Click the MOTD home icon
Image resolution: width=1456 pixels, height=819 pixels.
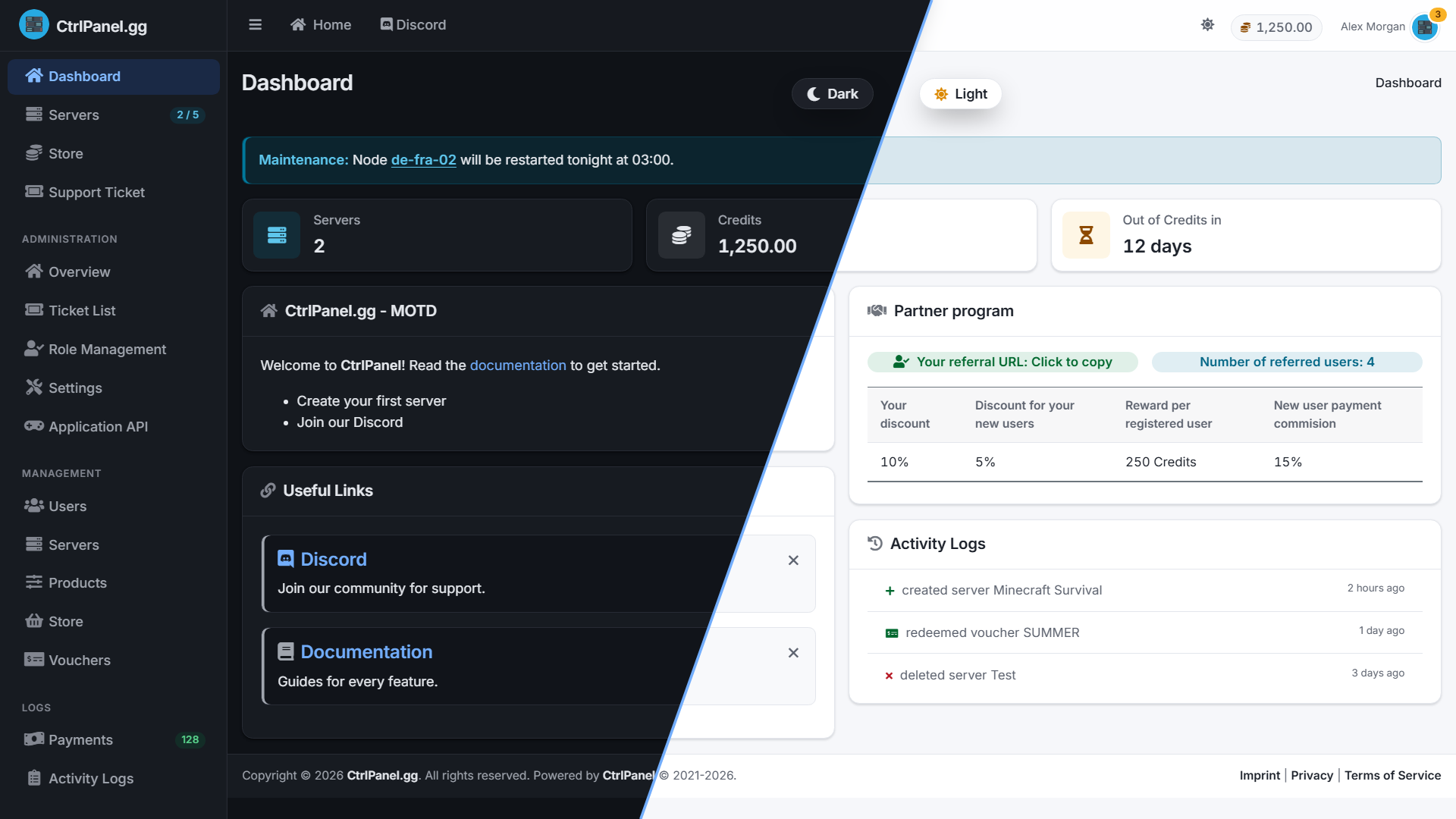(268, 311)
